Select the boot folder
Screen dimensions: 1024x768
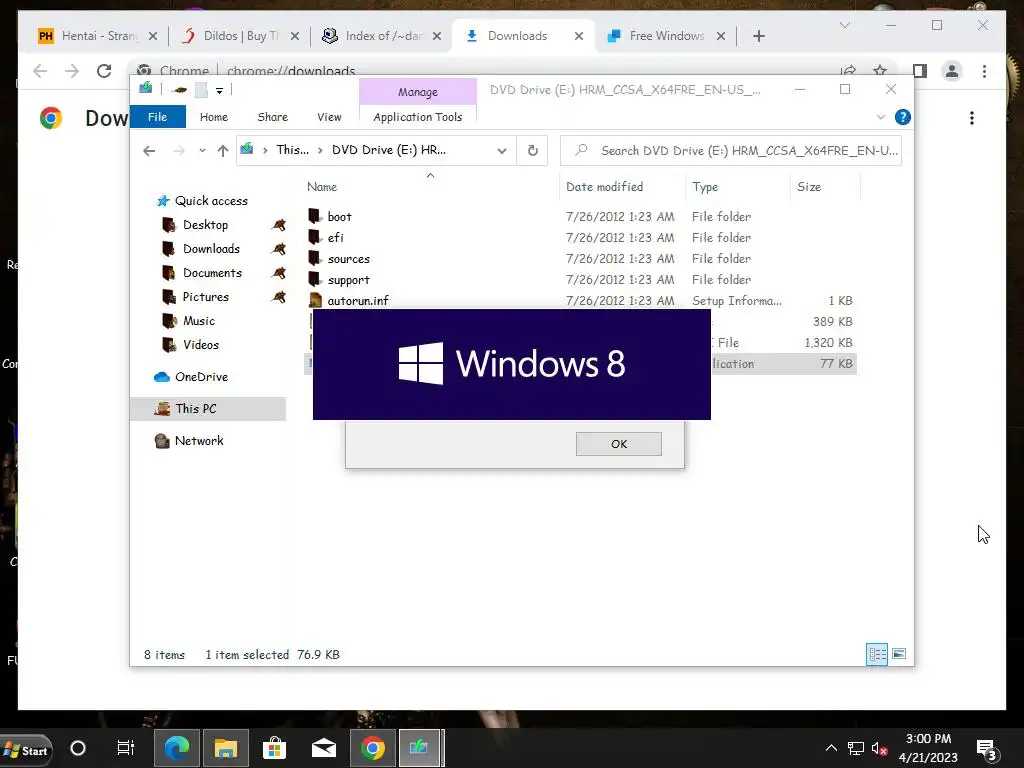point(339,217)
